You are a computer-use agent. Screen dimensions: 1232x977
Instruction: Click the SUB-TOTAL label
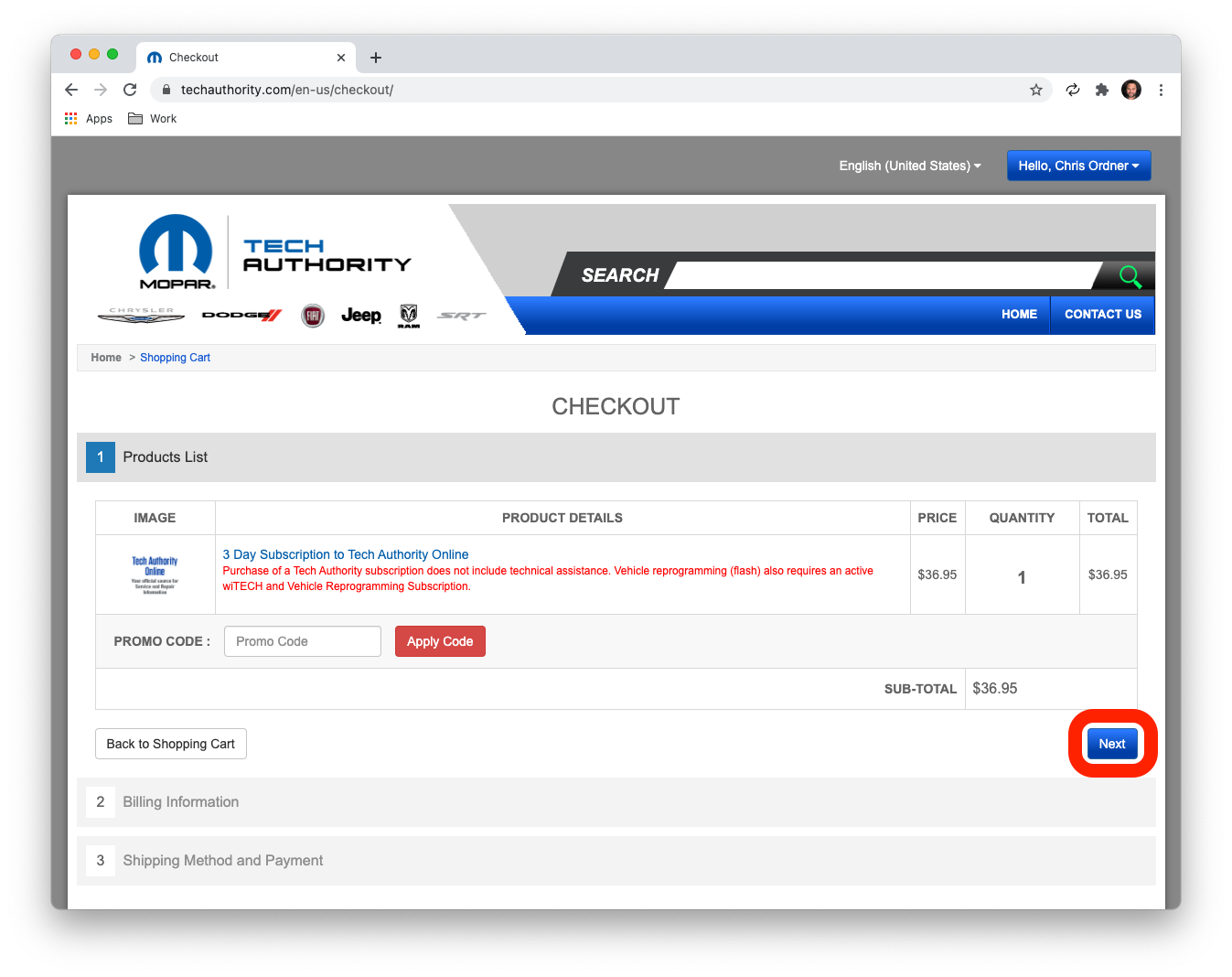tap(920, 689)
